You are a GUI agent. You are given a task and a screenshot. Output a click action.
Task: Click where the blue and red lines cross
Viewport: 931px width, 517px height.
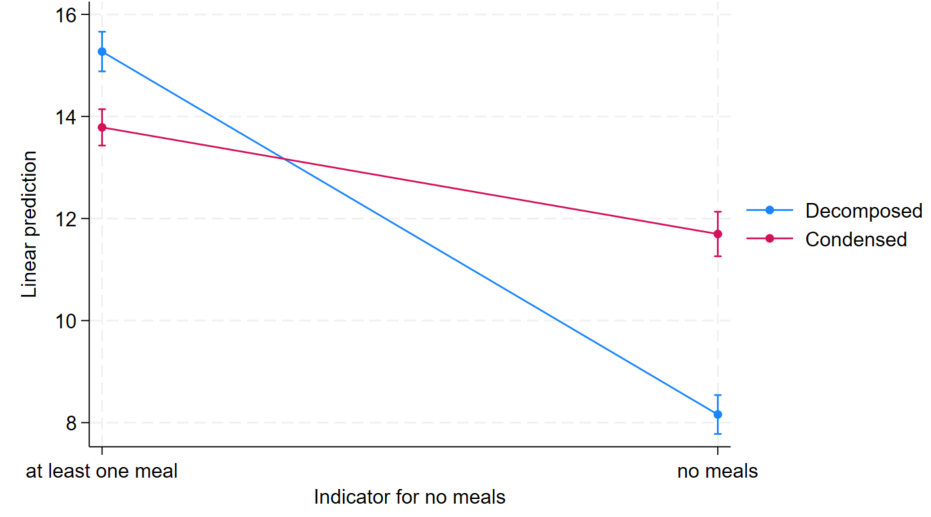(x=287, y=159)
